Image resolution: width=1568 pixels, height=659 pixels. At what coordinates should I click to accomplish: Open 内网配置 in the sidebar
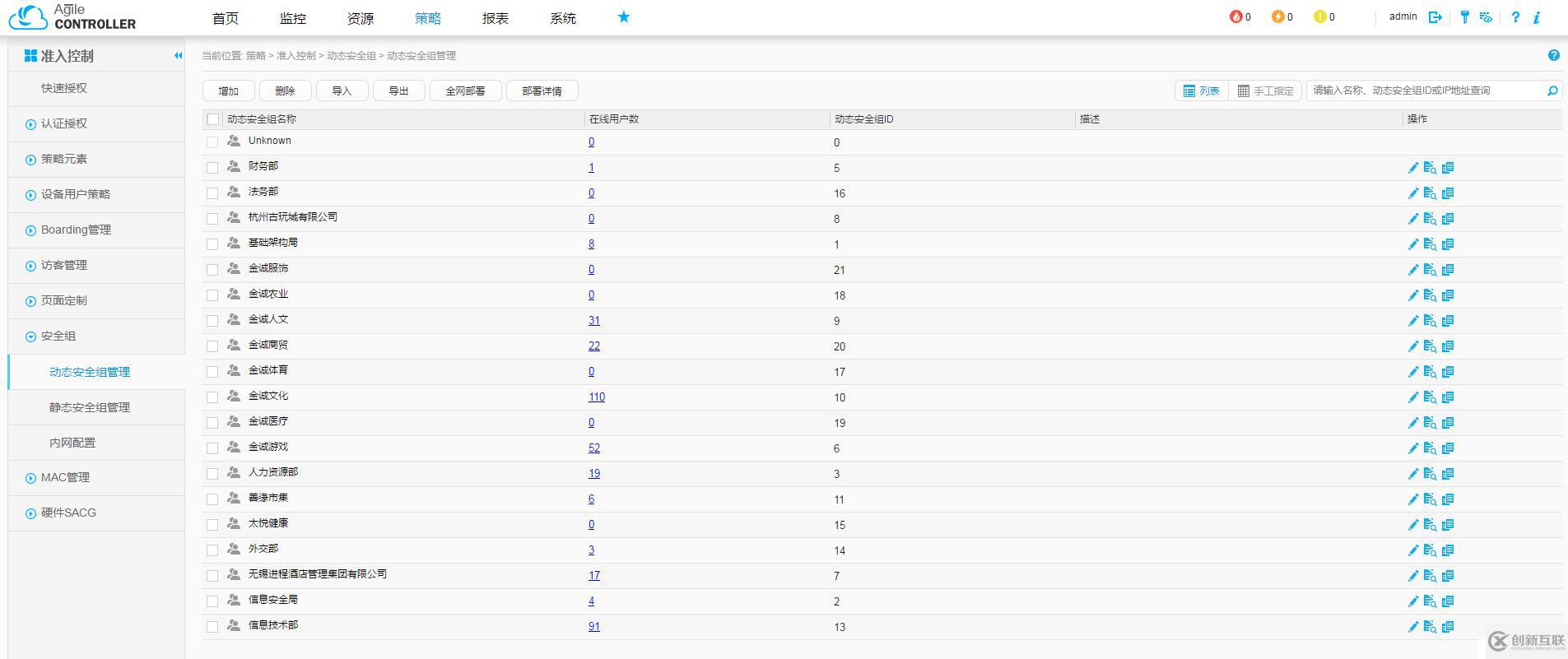[72, 443]
